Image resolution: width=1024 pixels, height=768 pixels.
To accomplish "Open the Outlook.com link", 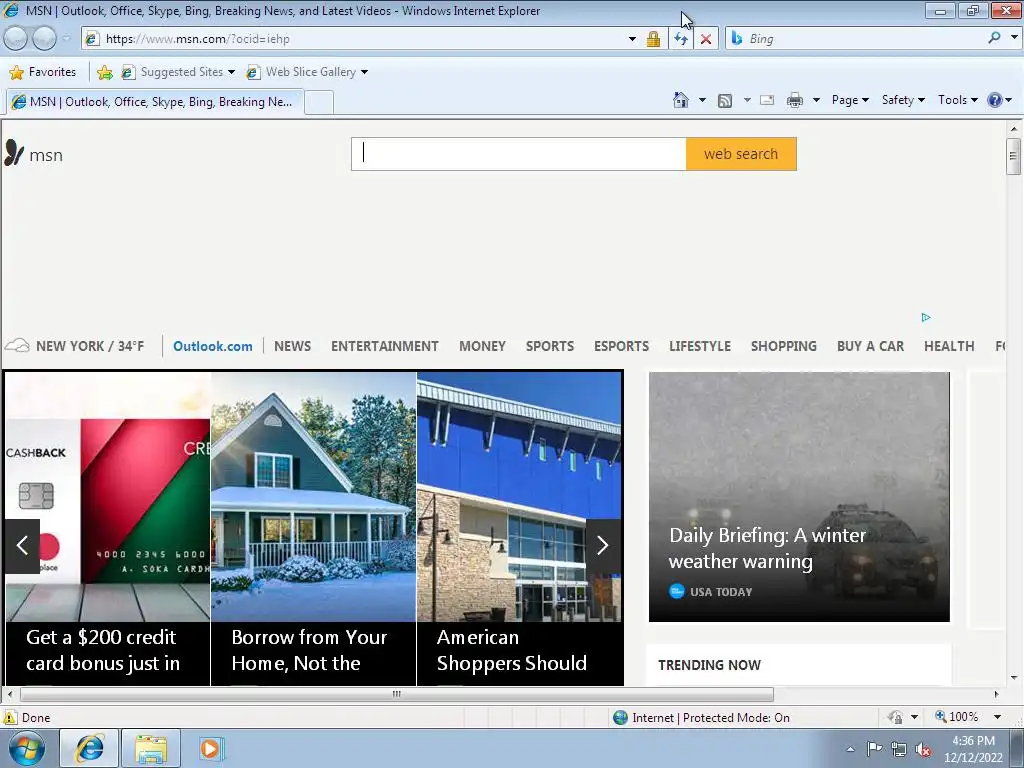I will 212,346.
